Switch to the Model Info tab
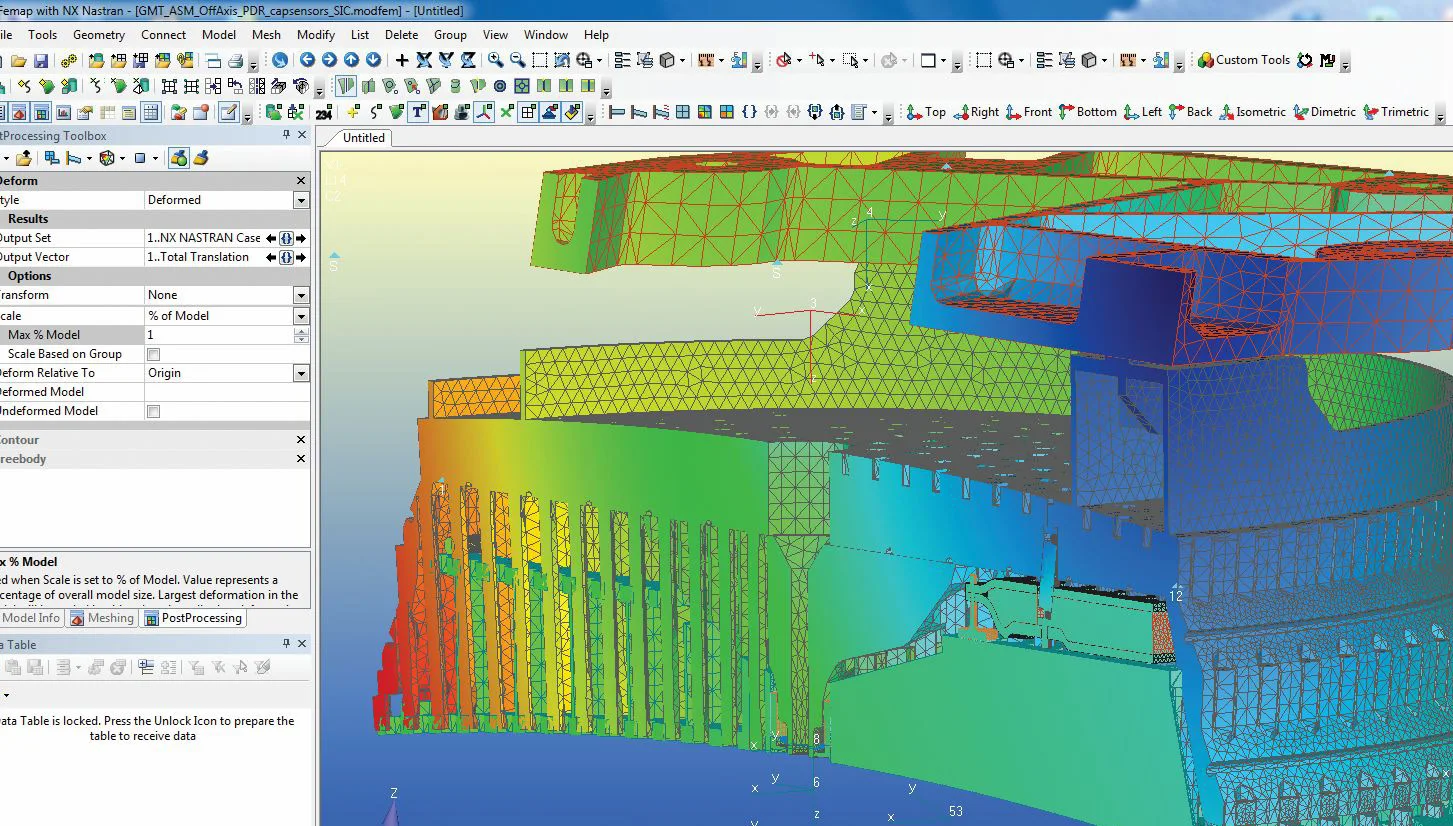The width and height of the screenshot is (1453, 826). pos(31,618)
